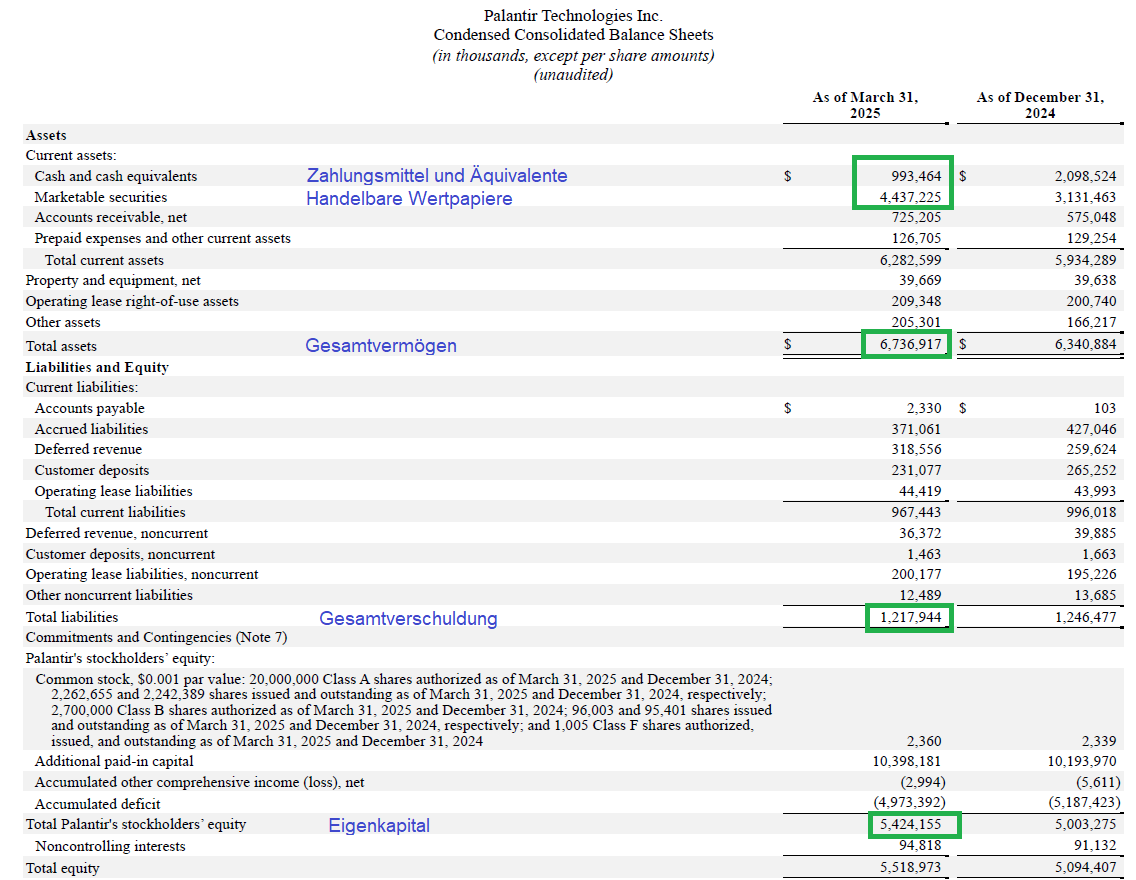1136x880 pixels.
Task: Select the 'Additional paid-in capital' label
Action: [x=114, y=761]
